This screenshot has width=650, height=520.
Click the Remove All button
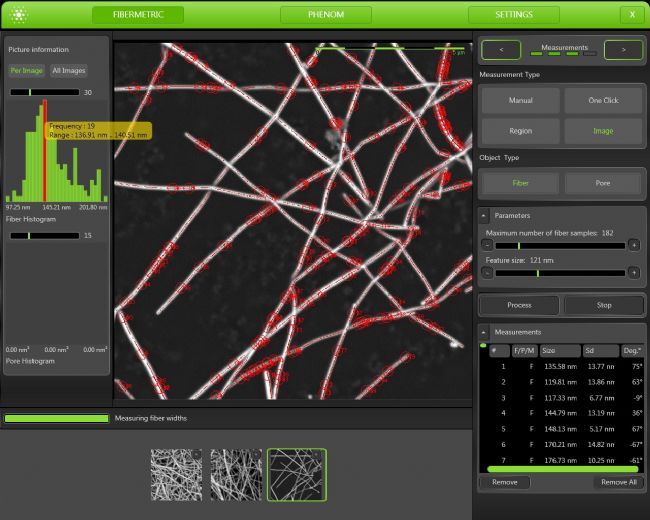(x=617, y=482)
